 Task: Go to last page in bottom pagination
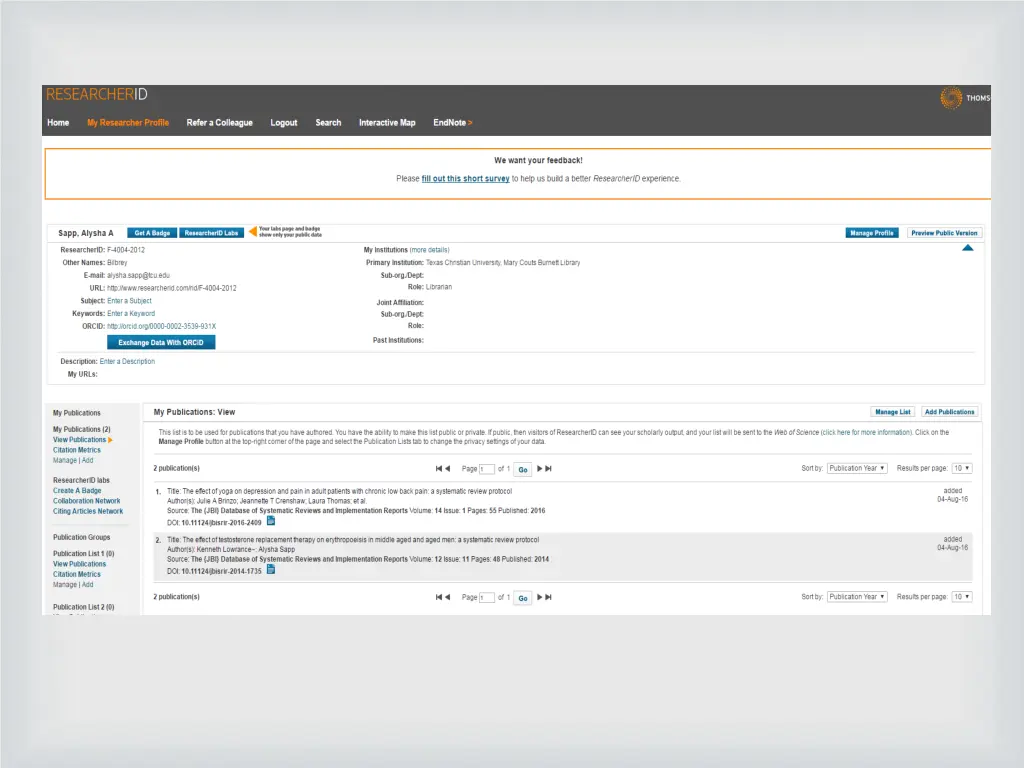click(x=549, y=597)
